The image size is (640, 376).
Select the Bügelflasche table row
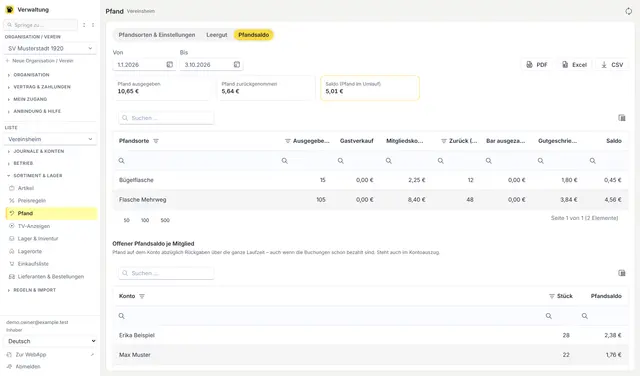coord(370,180)
